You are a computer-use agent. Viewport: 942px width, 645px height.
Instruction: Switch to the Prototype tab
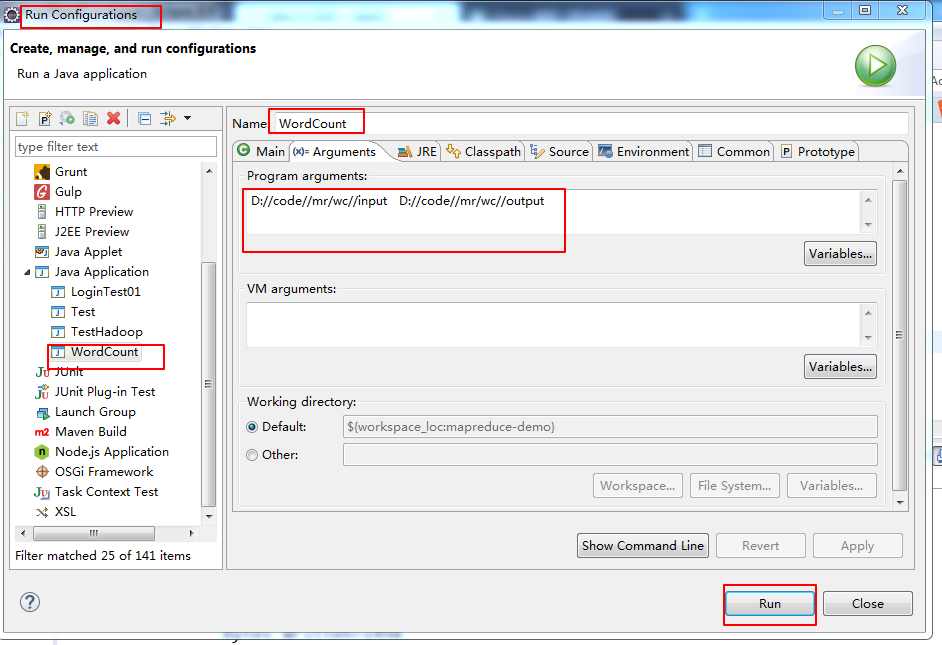[x=818, y=151]
